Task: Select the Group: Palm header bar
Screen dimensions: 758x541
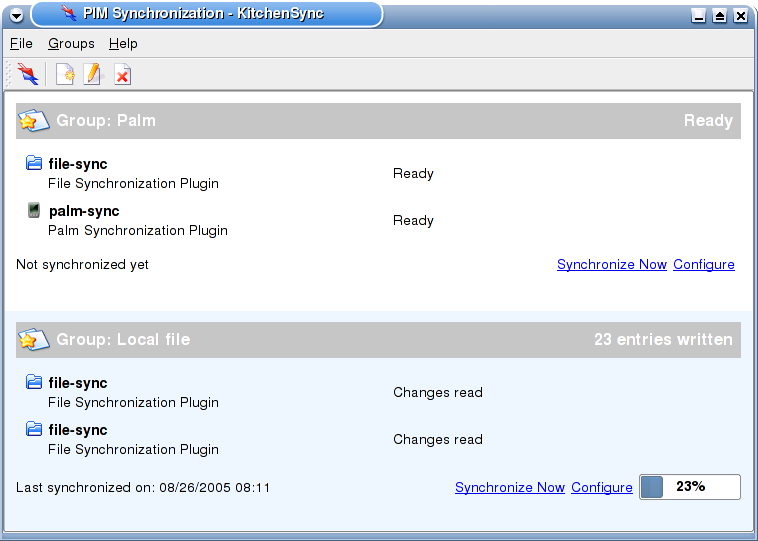Action: tap(379, 121)
